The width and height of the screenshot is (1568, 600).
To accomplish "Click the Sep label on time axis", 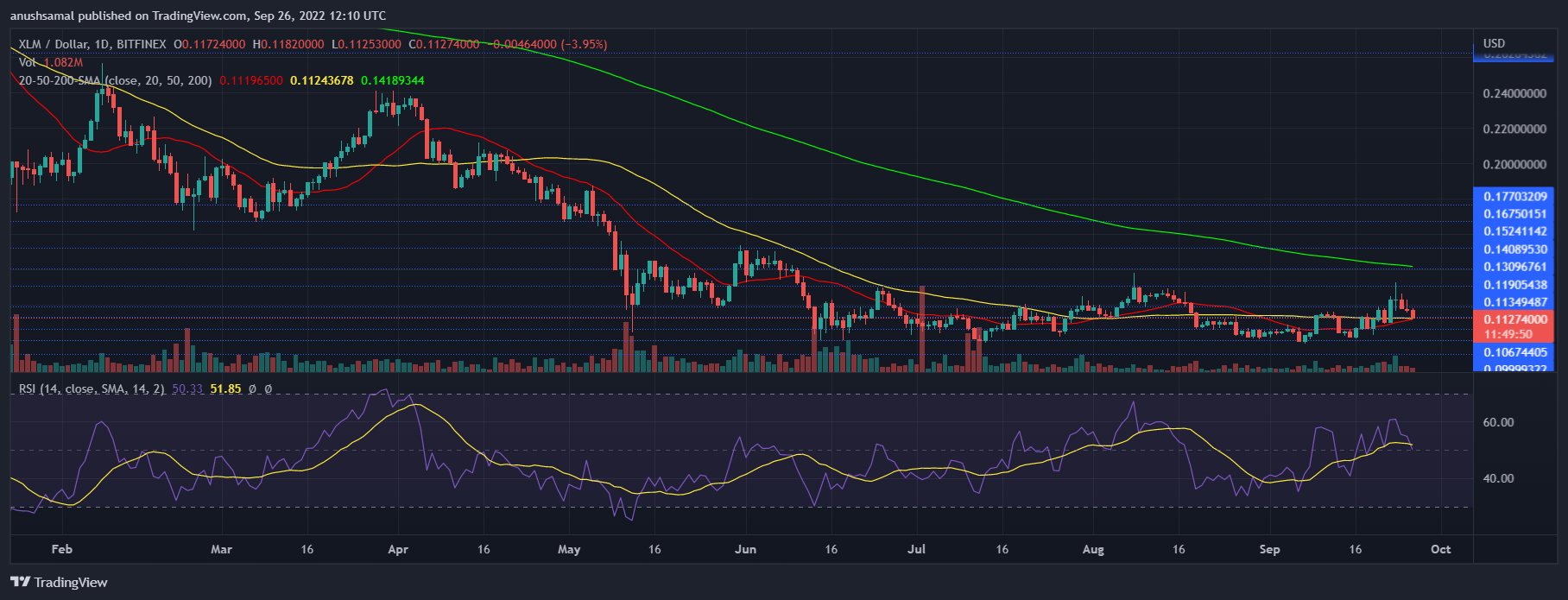I will (x=1269, y=549).
